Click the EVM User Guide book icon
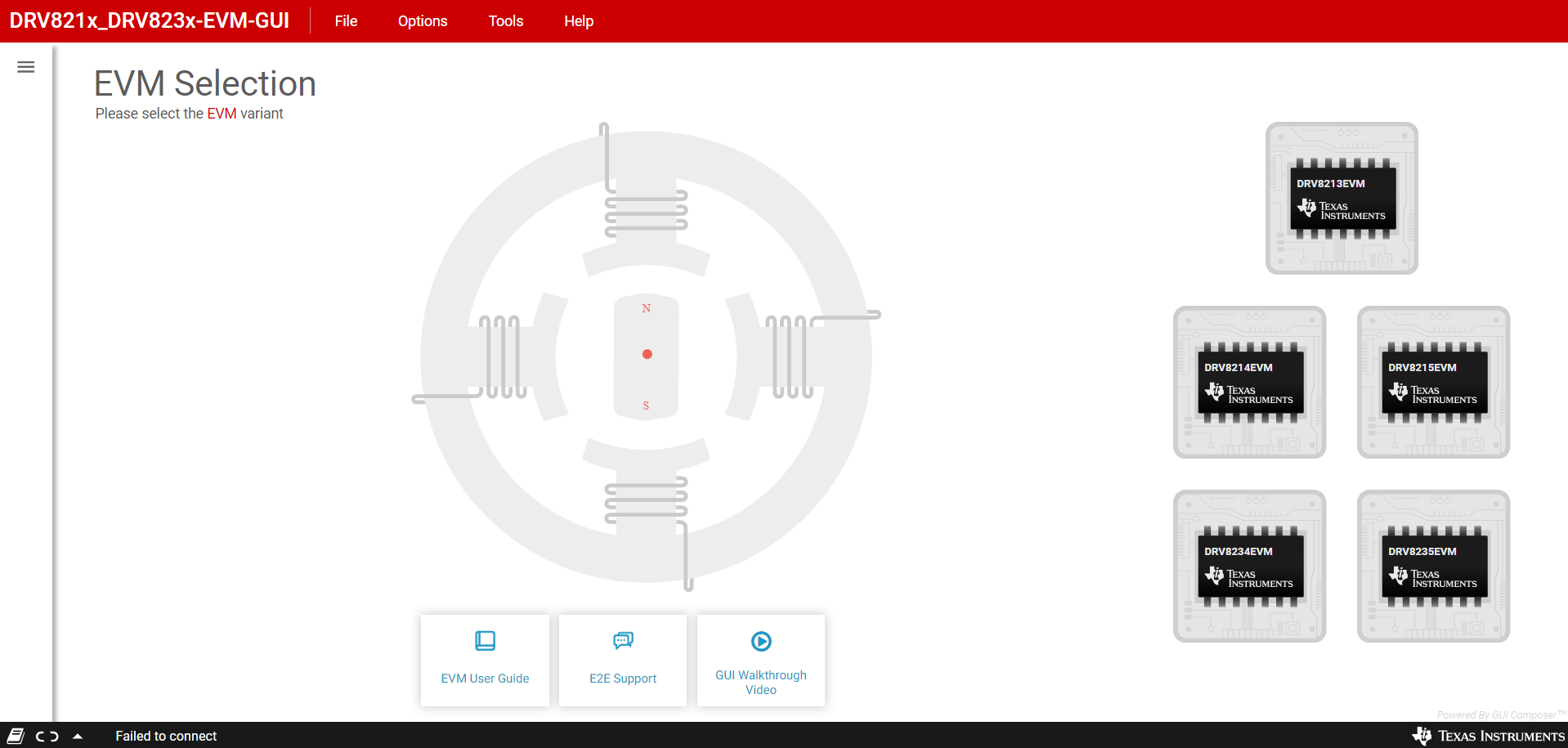Image resolution: width=1568 pixels, height=748 pixels. point(485,641)
